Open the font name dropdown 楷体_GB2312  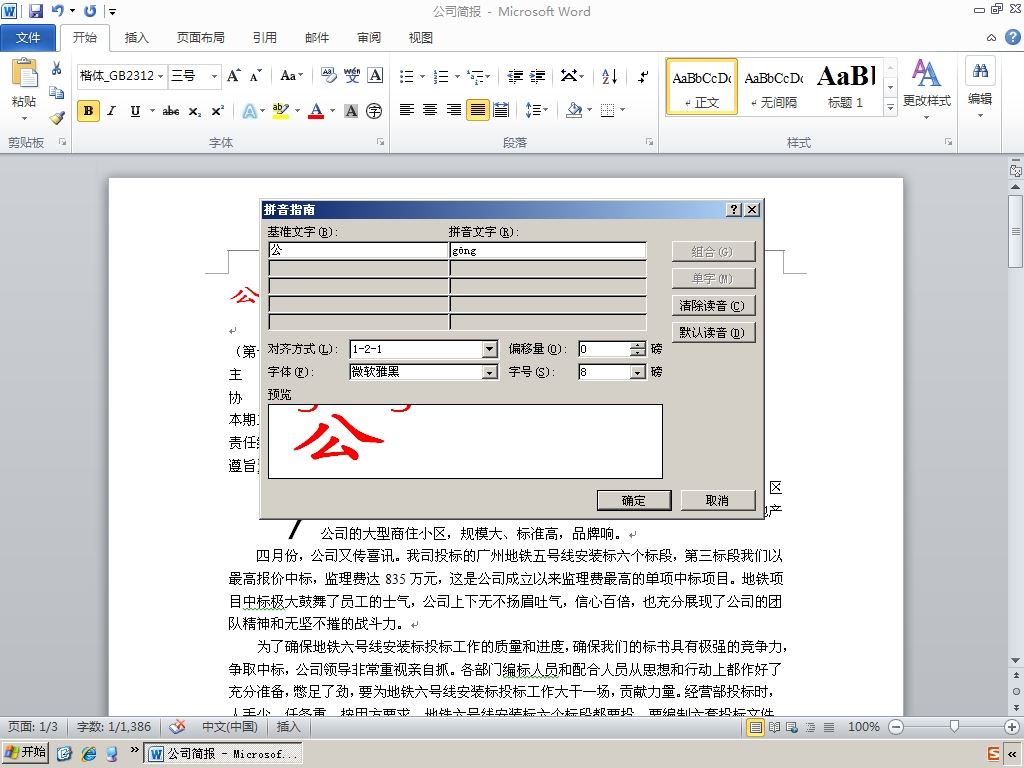160,76
